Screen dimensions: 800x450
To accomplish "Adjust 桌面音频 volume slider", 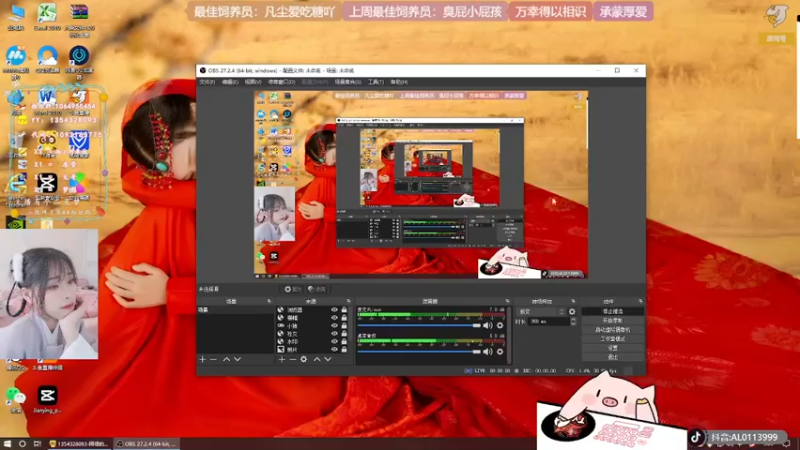I will pyautogui.click(x=419, y=352).
